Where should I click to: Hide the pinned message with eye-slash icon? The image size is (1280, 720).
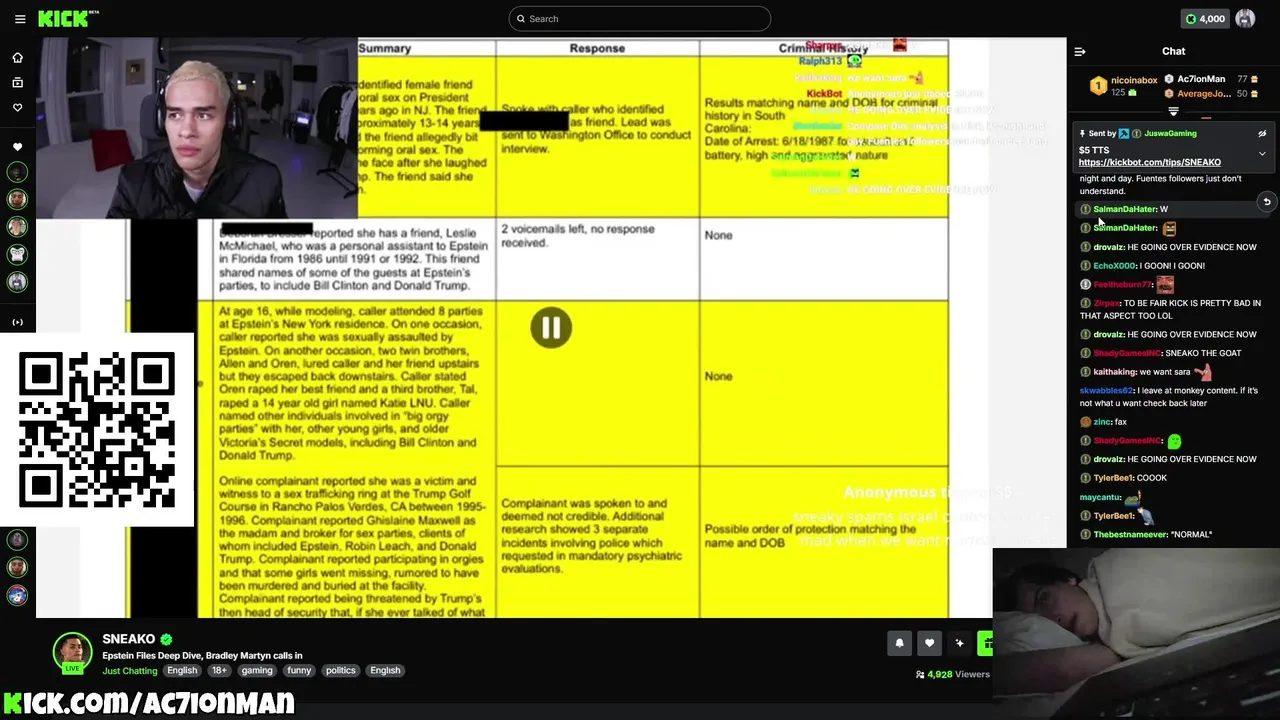pyautogui.click(x=1262, y=133)
